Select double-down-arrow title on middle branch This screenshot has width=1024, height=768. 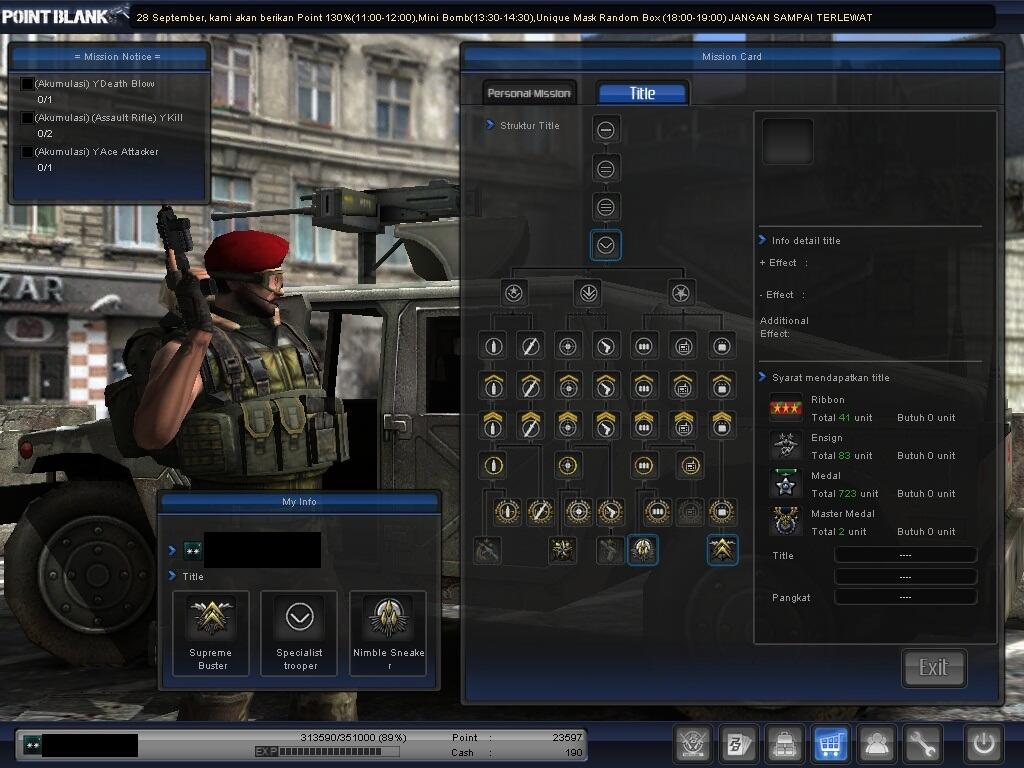point(587,293)
